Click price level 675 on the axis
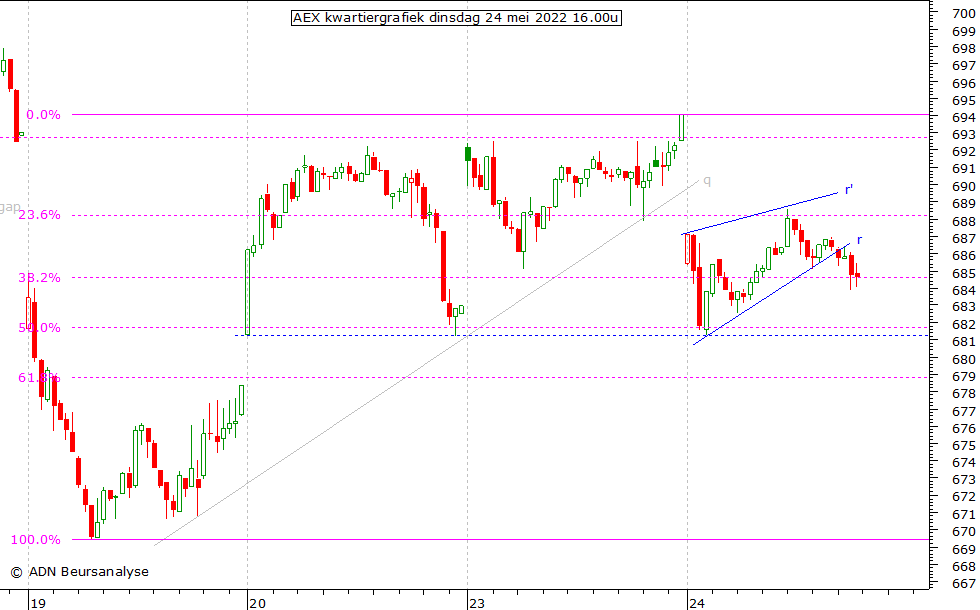This screenshot has width=980, height=610. point(963,446)
